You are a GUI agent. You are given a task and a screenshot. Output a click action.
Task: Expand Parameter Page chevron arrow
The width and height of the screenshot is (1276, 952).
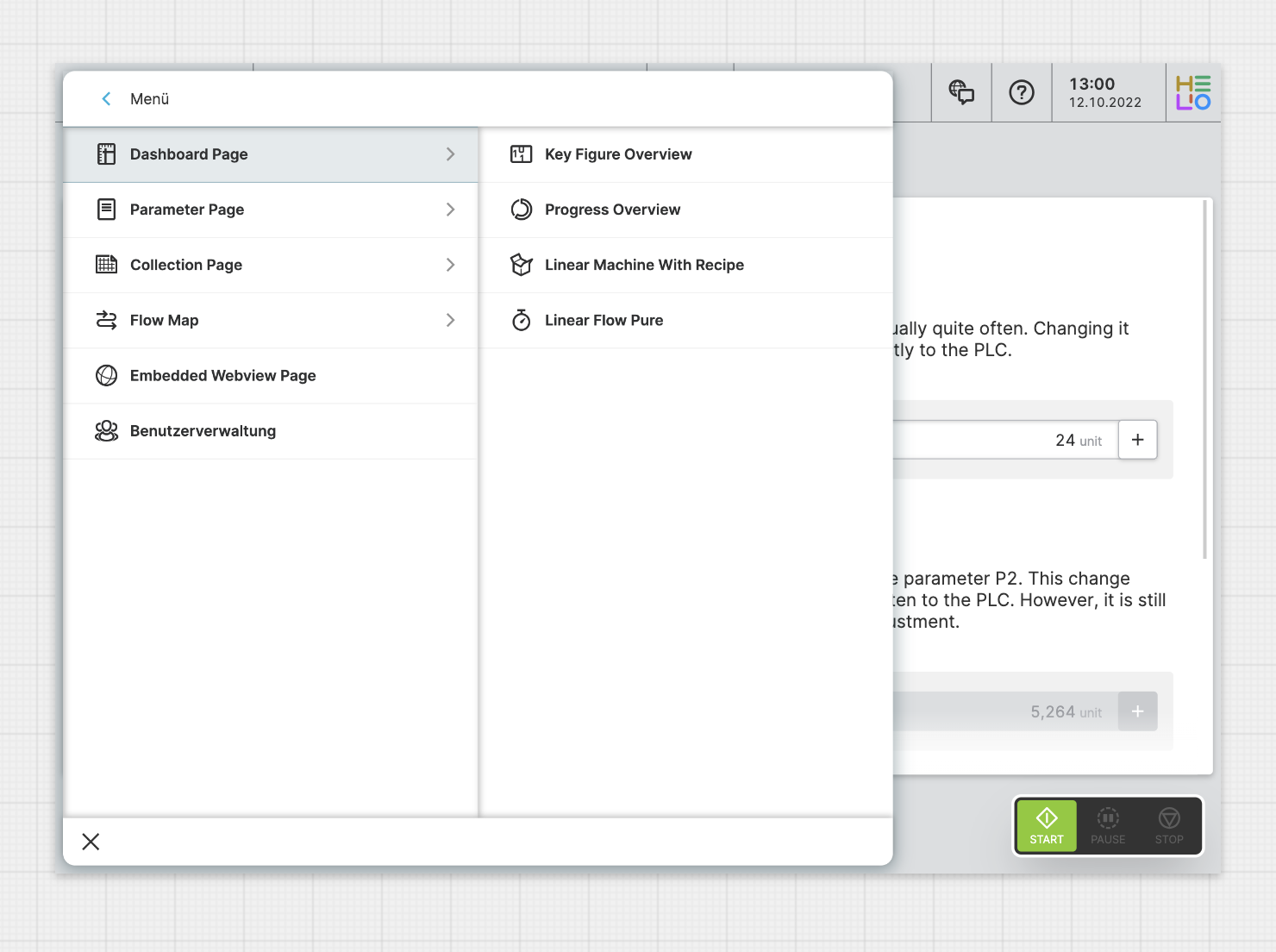click(450, 210)
